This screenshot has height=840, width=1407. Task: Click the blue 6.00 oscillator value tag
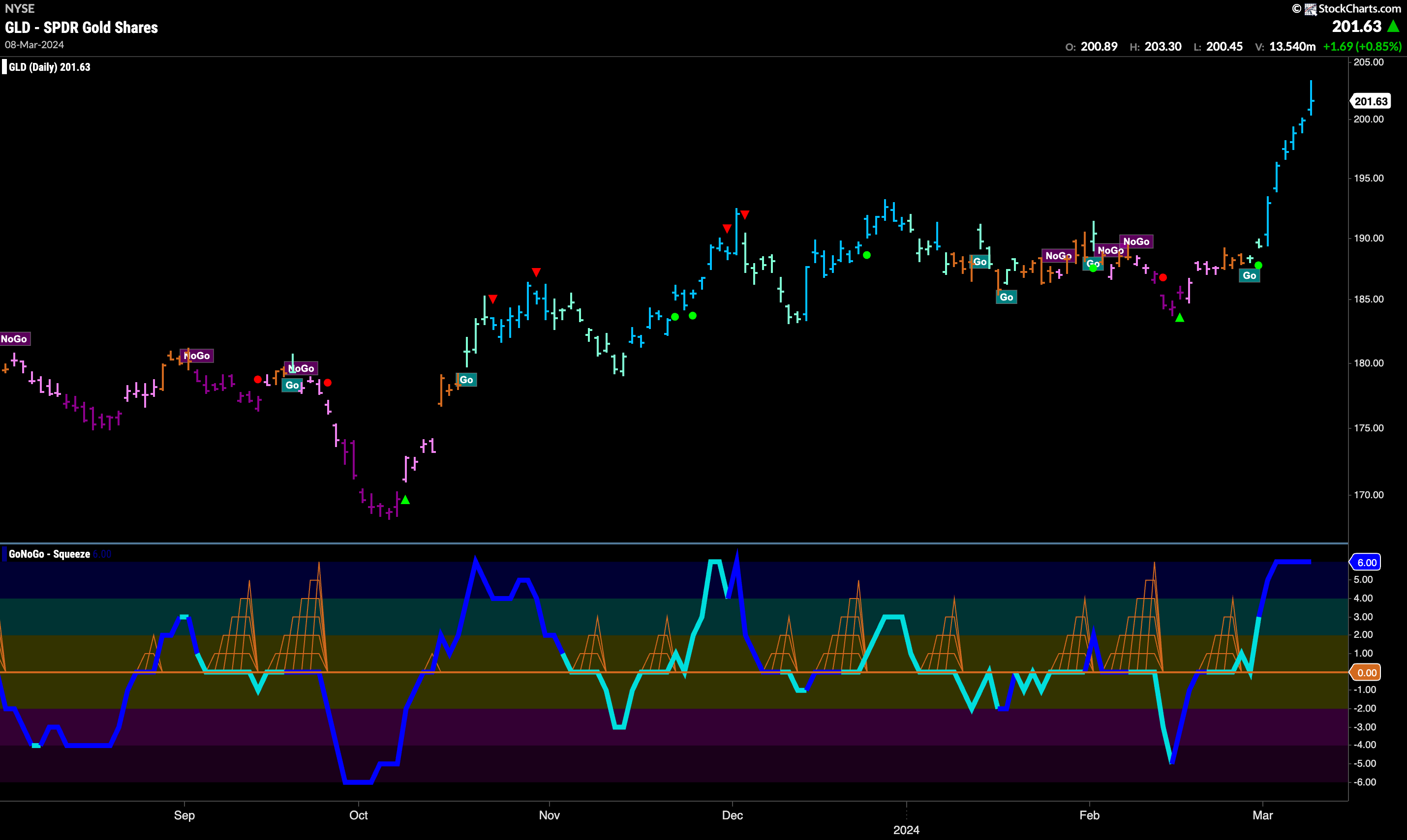(1366, 562)
